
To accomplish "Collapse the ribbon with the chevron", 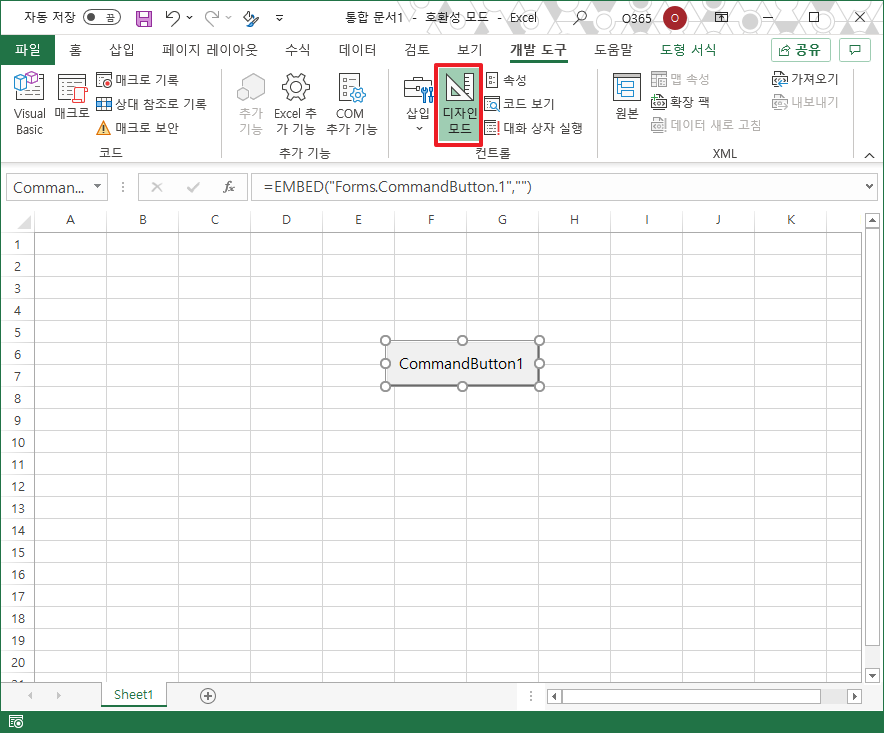I will click(x=869, y=155).
